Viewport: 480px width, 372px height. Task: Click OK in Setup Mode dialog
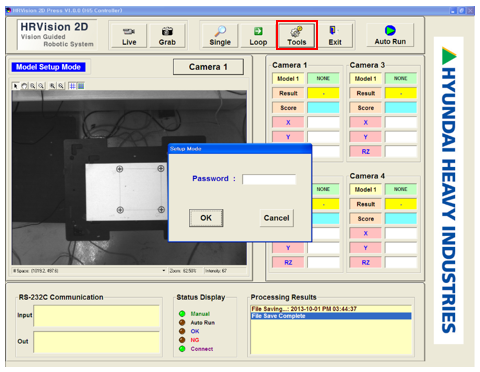206,218
